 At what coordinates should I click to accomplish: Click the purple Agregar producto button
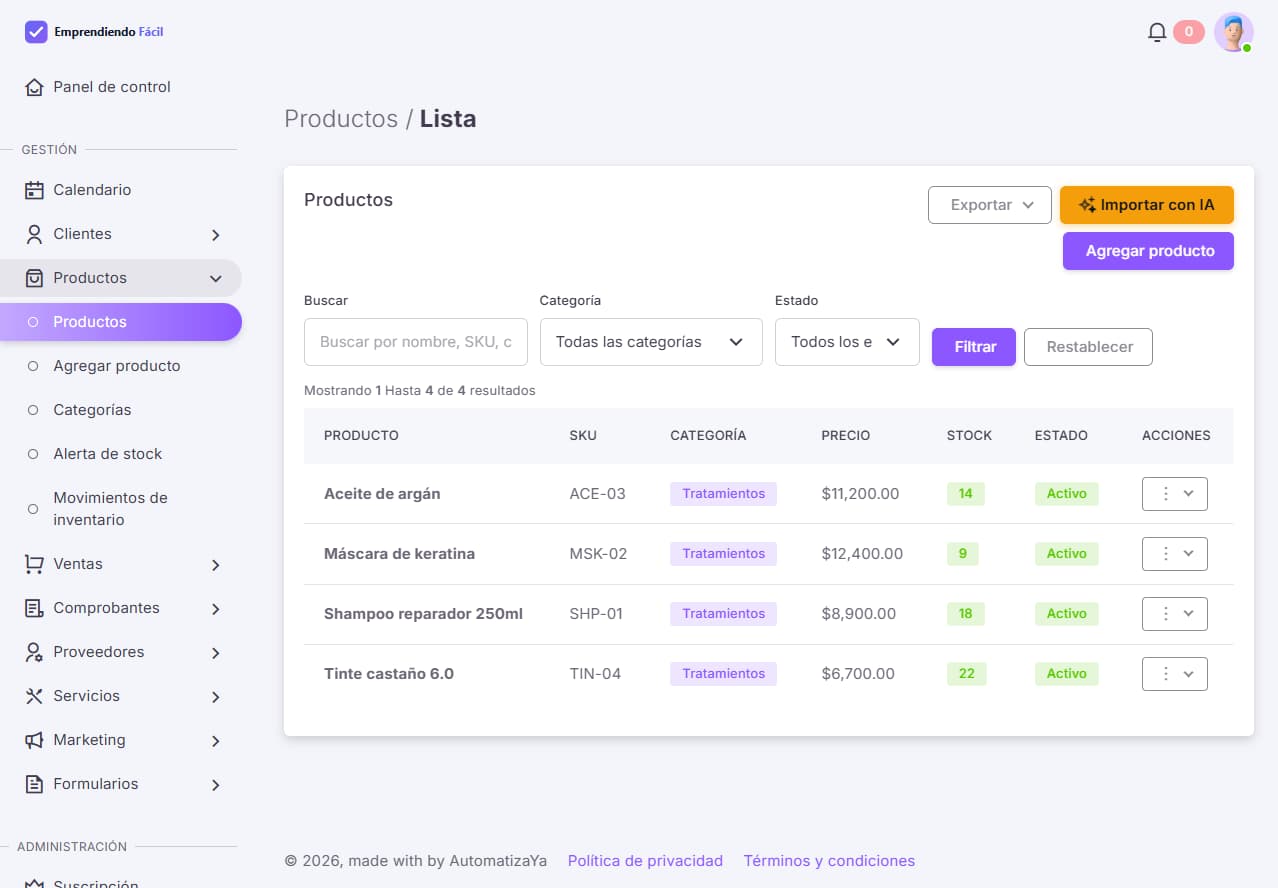(1148, 251)
